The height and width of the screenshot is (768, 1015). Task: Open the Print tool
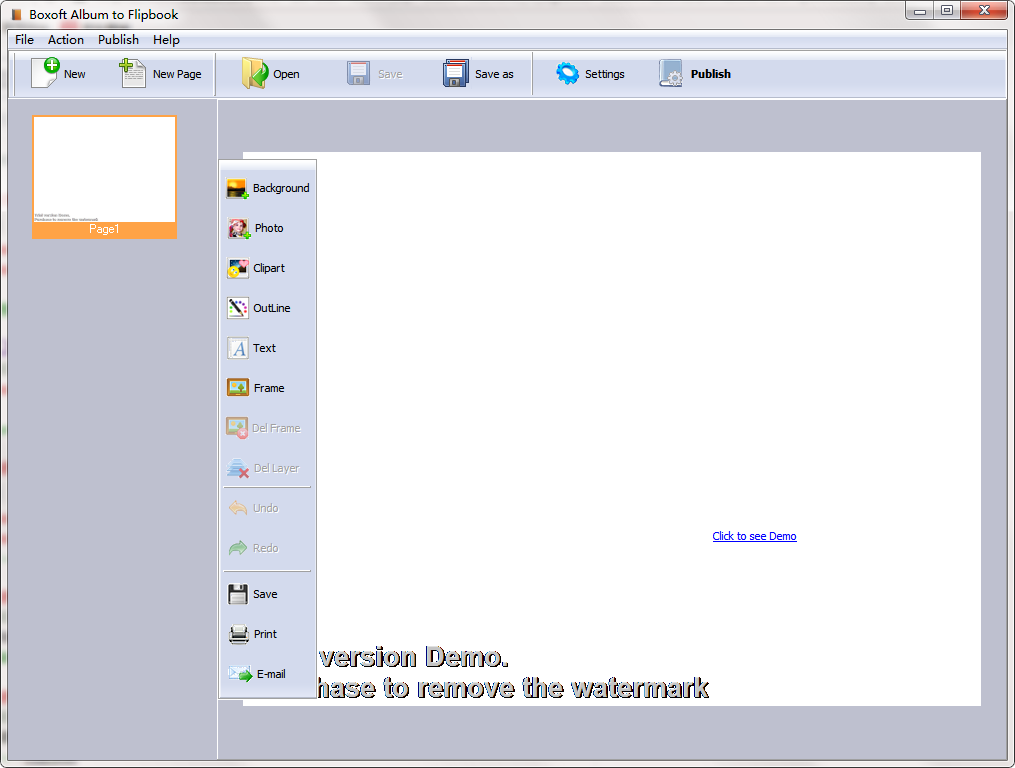[257, 634]
